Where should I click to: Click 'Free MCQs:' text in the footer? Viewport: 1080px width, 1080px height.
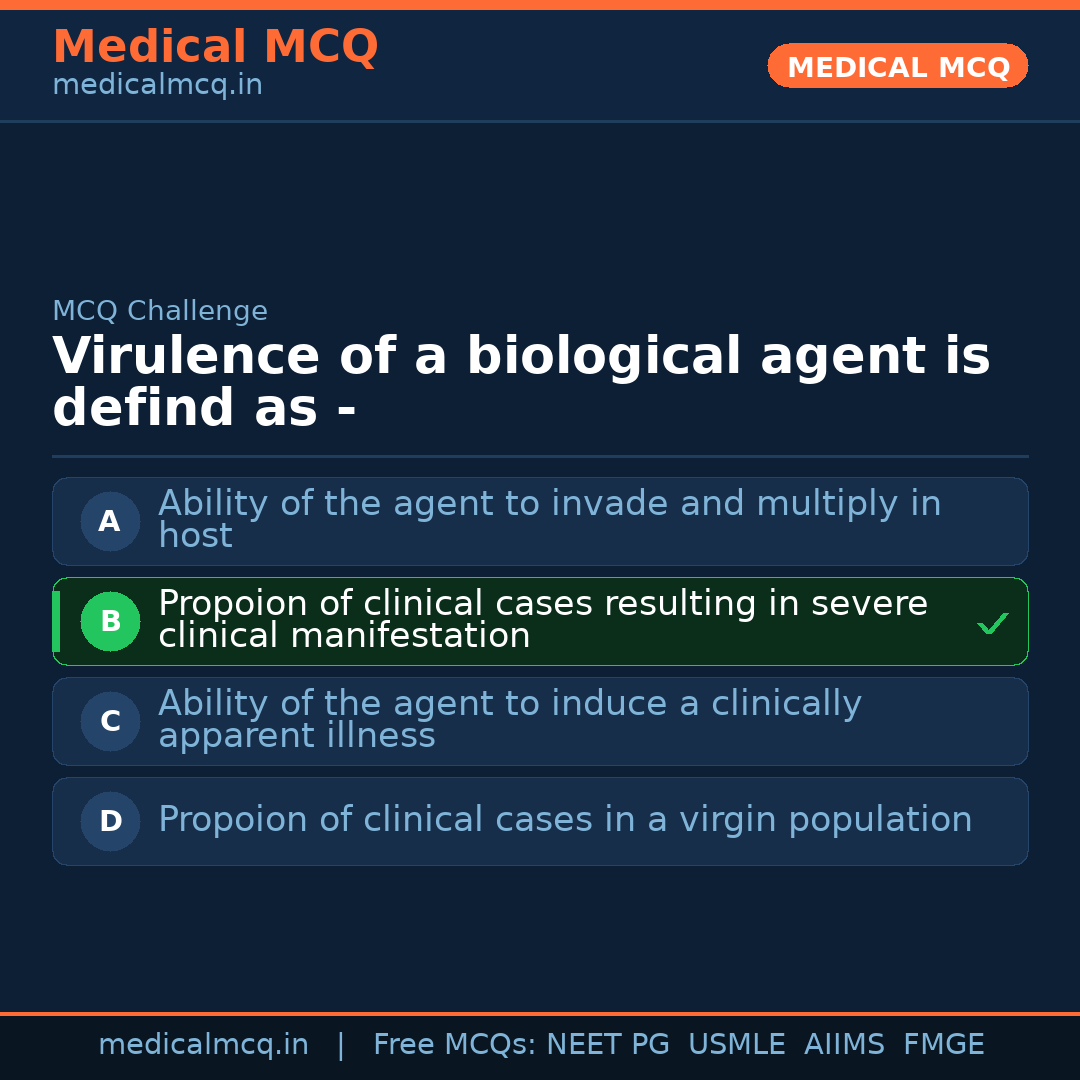click(455, 1045)
